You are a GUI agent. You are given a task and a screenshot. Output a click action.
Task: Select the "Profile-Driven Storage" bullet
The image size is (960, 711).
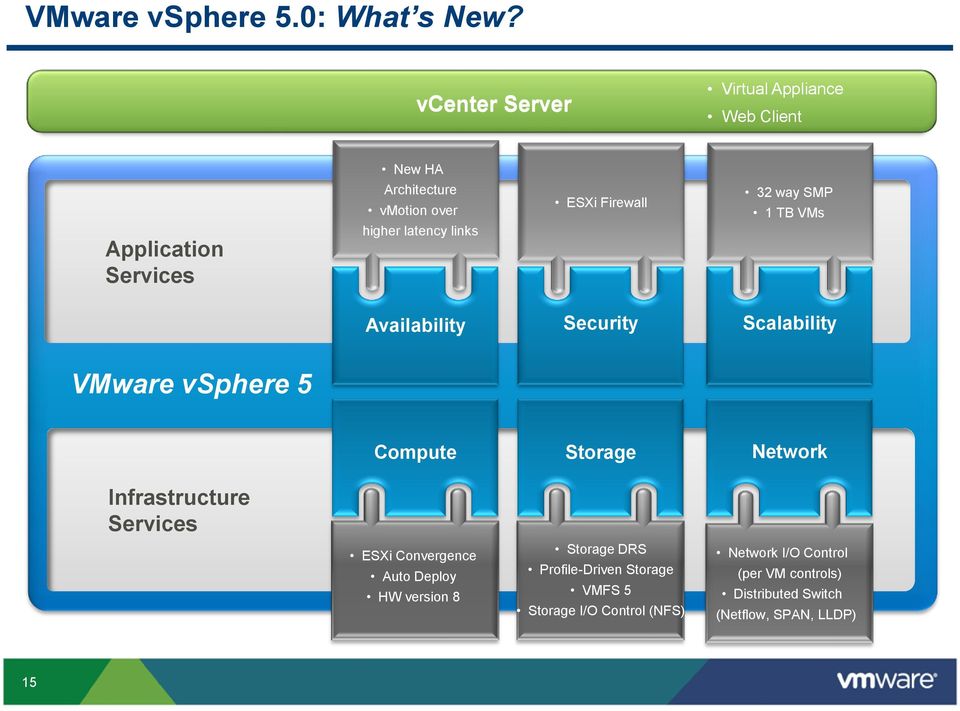[606, 570]
